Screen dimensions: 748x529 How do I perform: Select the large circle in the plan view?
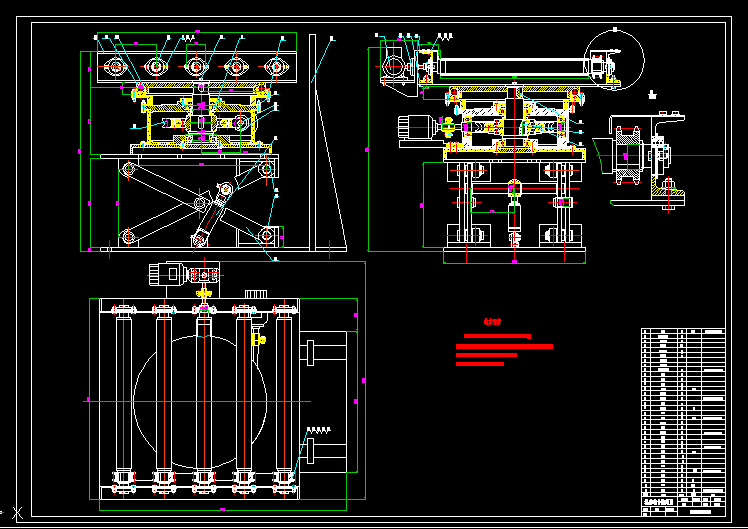[x=199, y=402]
